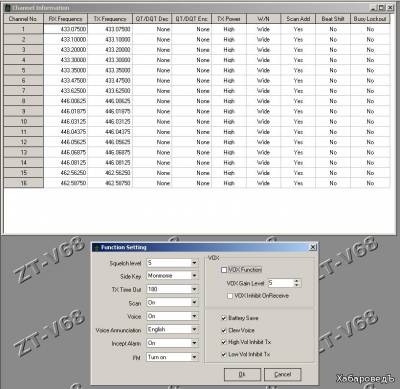Open the TX Time Out dropdown
Viewport: 400px width, 389px height.
coord(194,289)
